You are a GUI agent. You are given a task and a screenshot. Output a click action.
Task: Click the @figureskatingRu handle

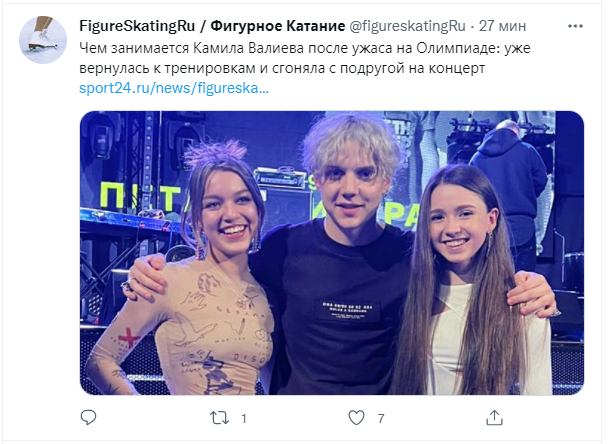point(407,26)
